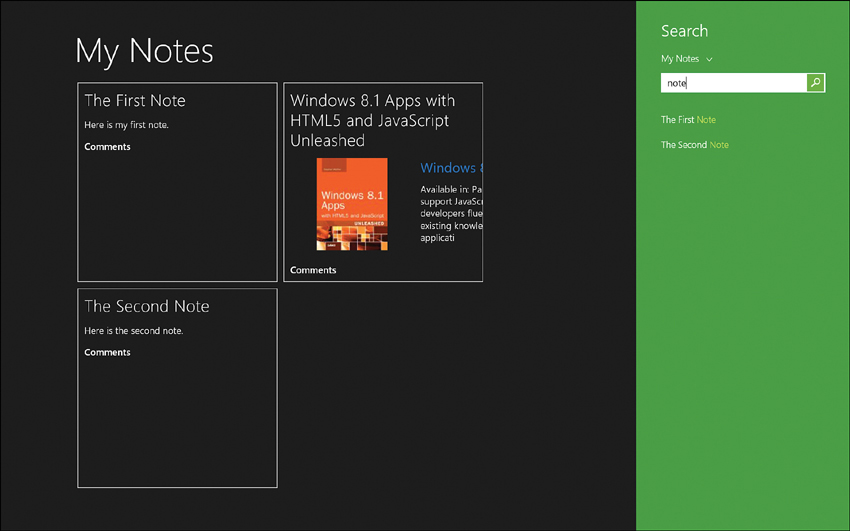The width and height of the screenshot is (850, 531).
Task: Click Comments in The Second Note
Action: pos(107,353)
